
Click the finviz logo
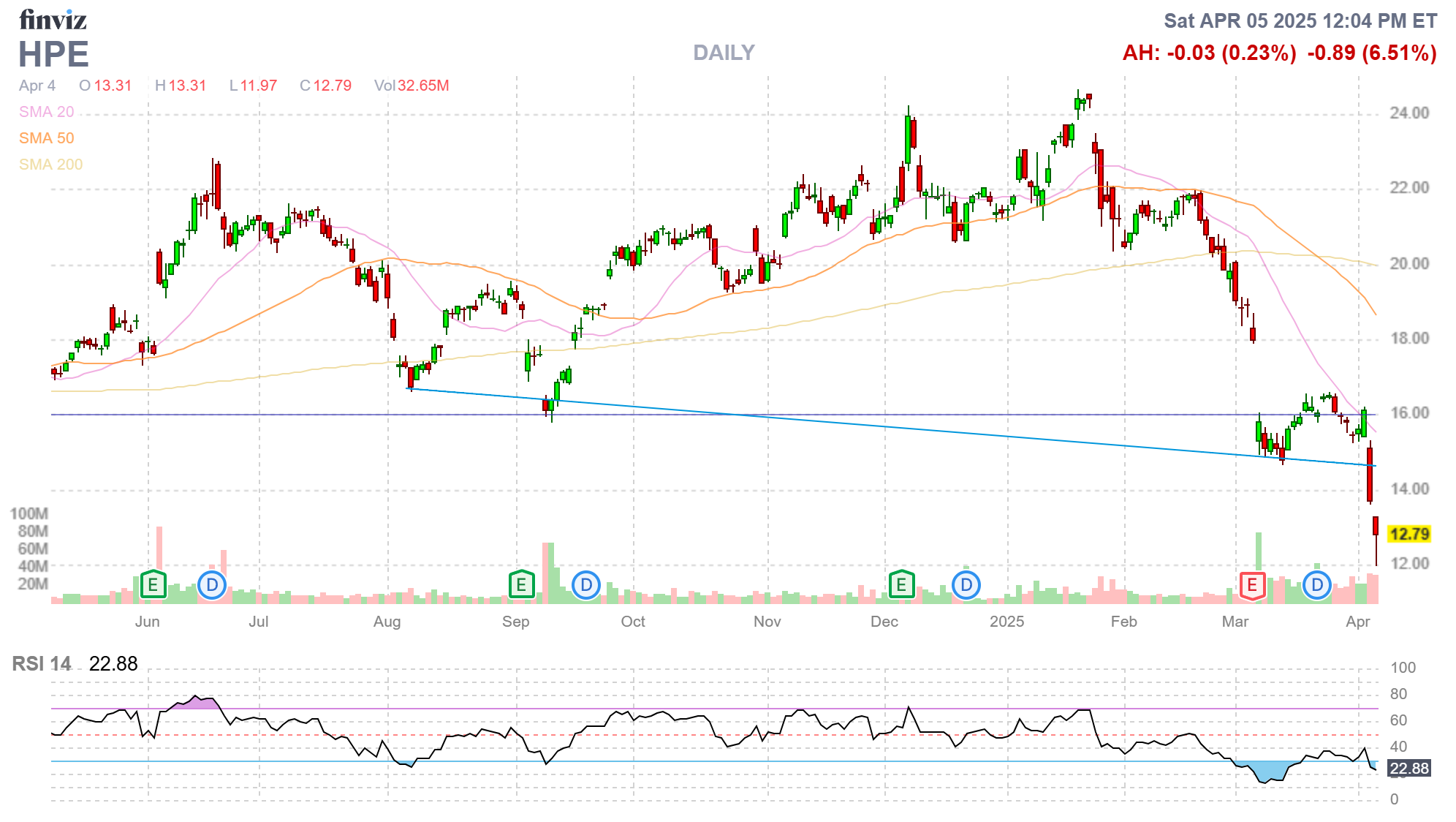click(x=53, y=20)
